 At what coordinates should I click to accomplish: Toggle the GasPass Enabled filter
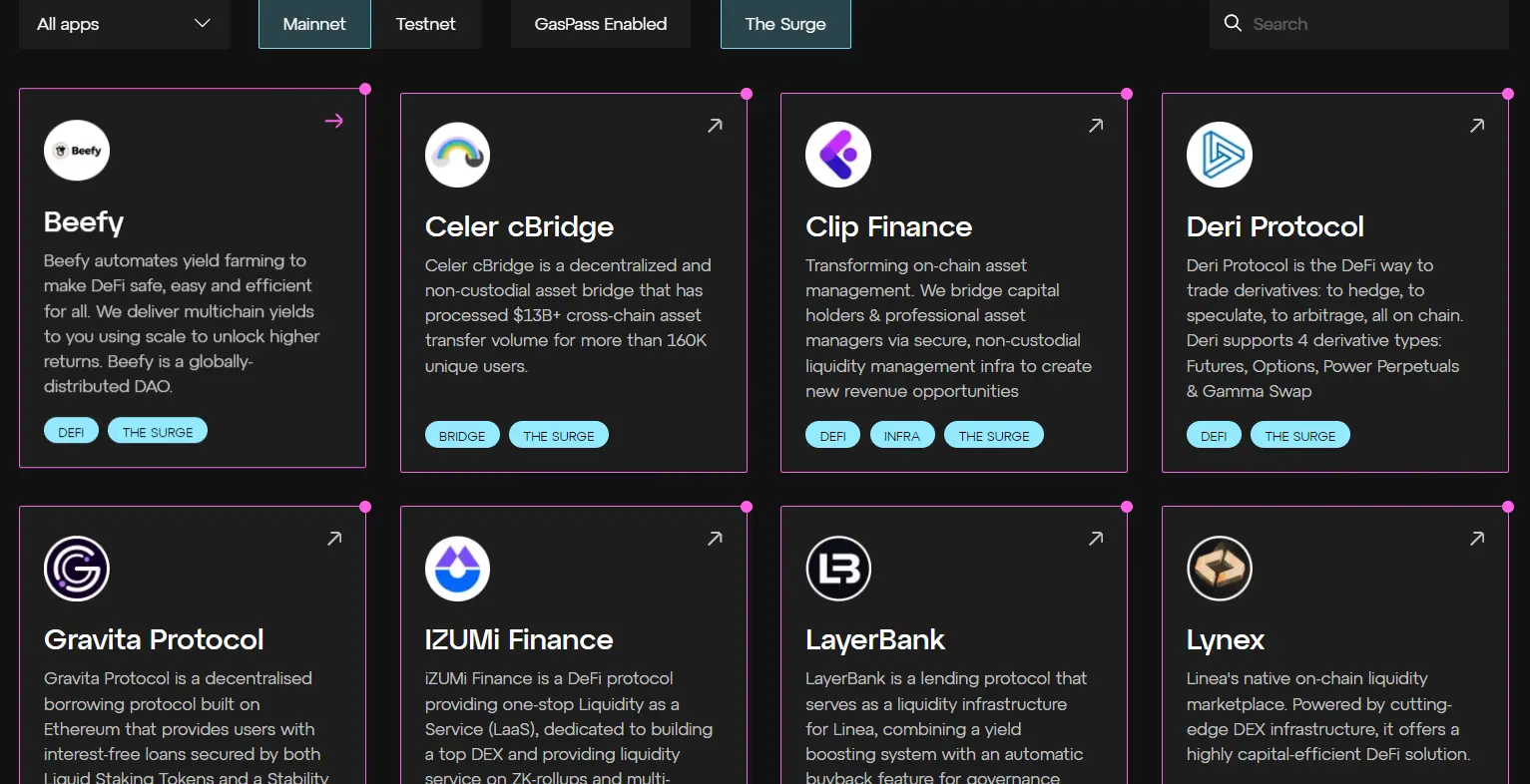coord(600,24)
